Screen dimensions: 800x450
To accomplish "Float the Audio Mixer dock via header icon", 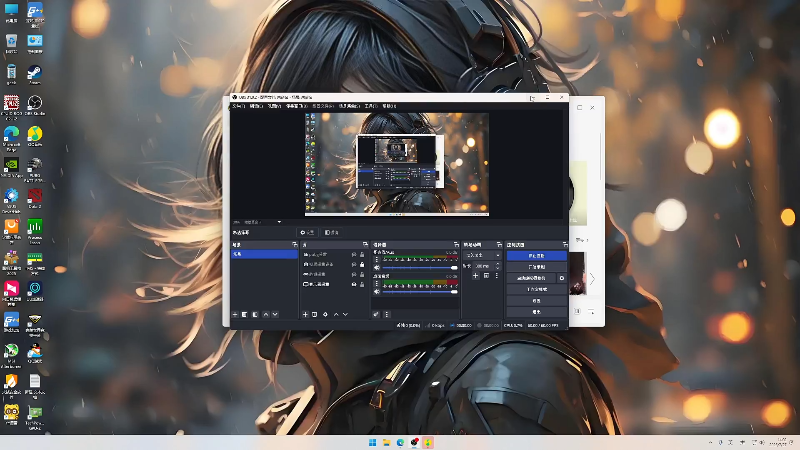I will pyautogui.click(x=456, y=245).
